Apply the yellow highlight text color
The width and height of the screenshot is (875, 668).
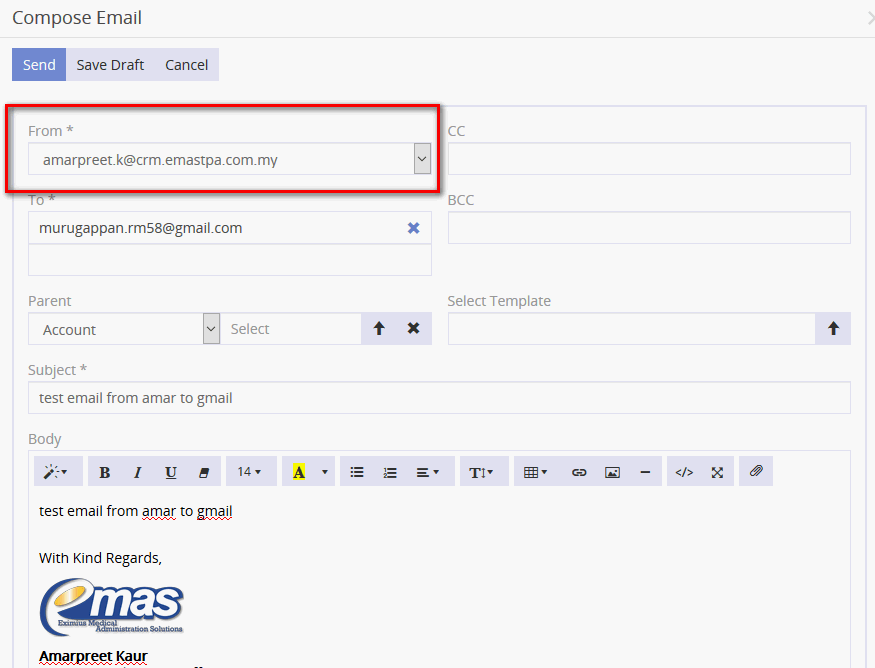(x=299, y=472)
